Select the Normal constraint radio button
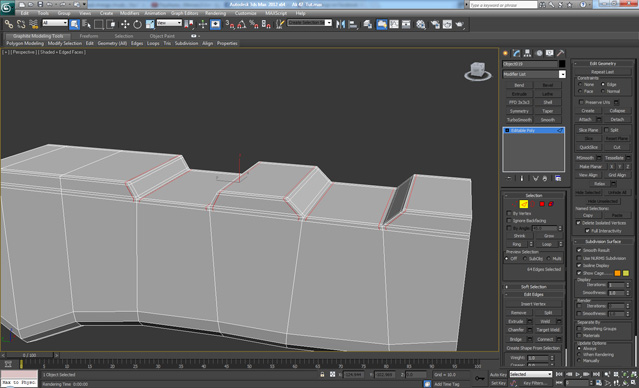The image size is (639, 388). 603,91
